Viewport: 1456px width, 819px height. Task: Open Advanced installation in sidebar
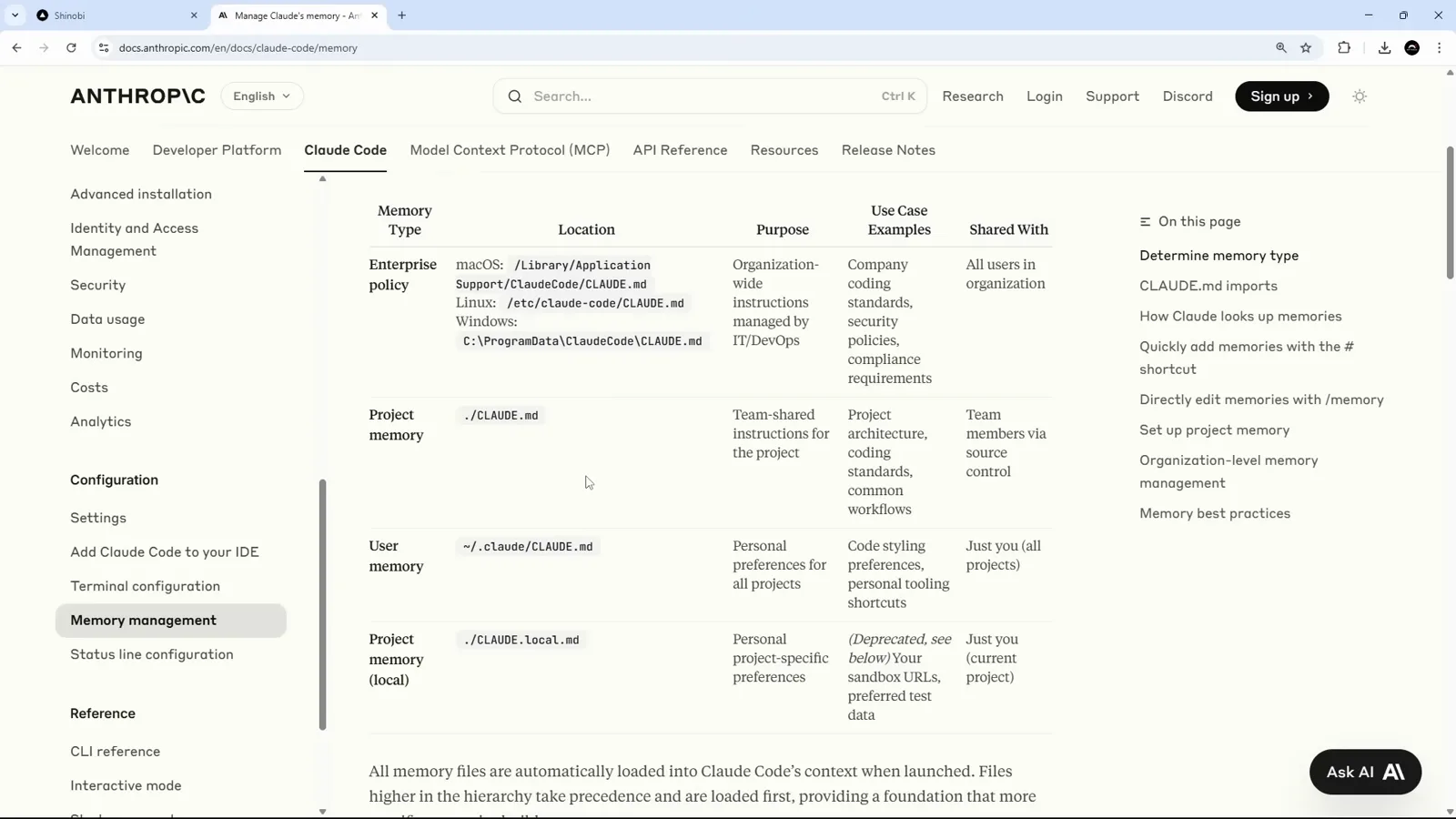[x=141, y=194]
